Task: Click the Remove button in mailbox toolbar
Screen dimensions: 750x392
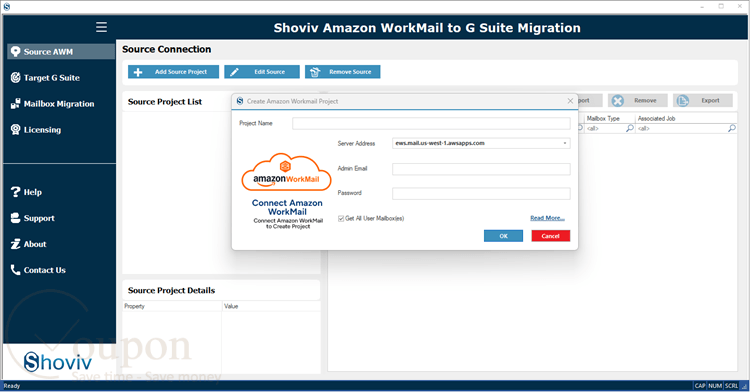Action: (x=638, y=100)
